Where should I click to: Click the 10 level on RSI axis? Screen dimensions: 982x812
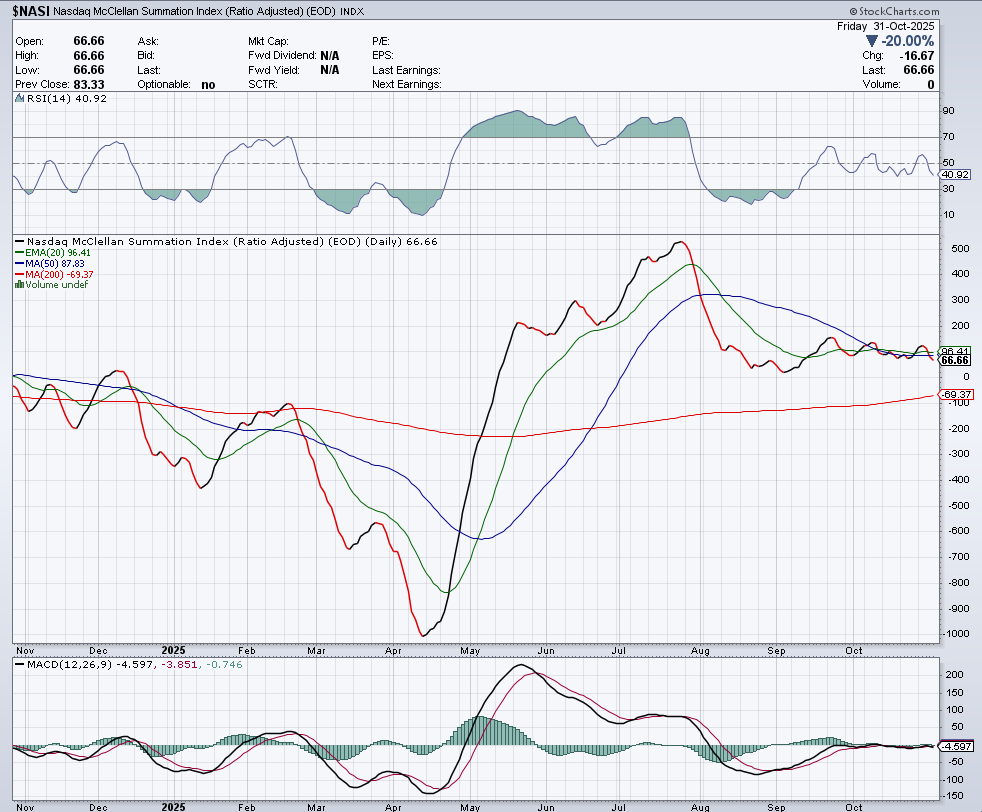pyautogui.click(x=948, y=215)
